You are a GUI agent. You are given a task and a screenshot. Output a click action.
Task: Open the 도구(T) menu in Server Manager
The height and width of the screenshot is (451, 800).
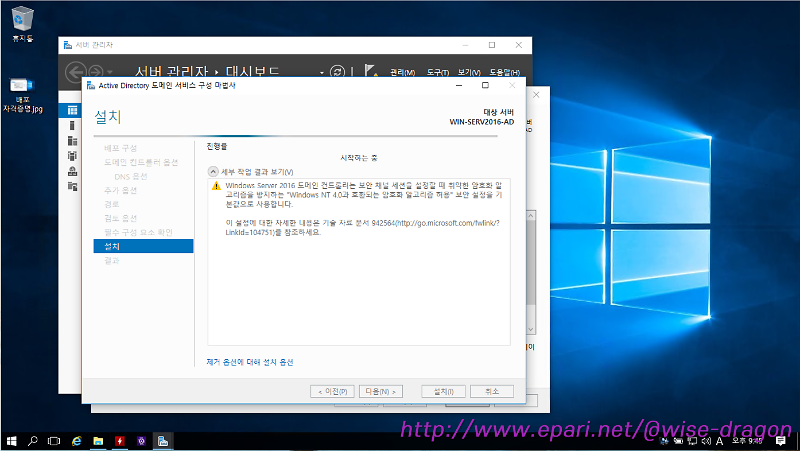point(438,73)
